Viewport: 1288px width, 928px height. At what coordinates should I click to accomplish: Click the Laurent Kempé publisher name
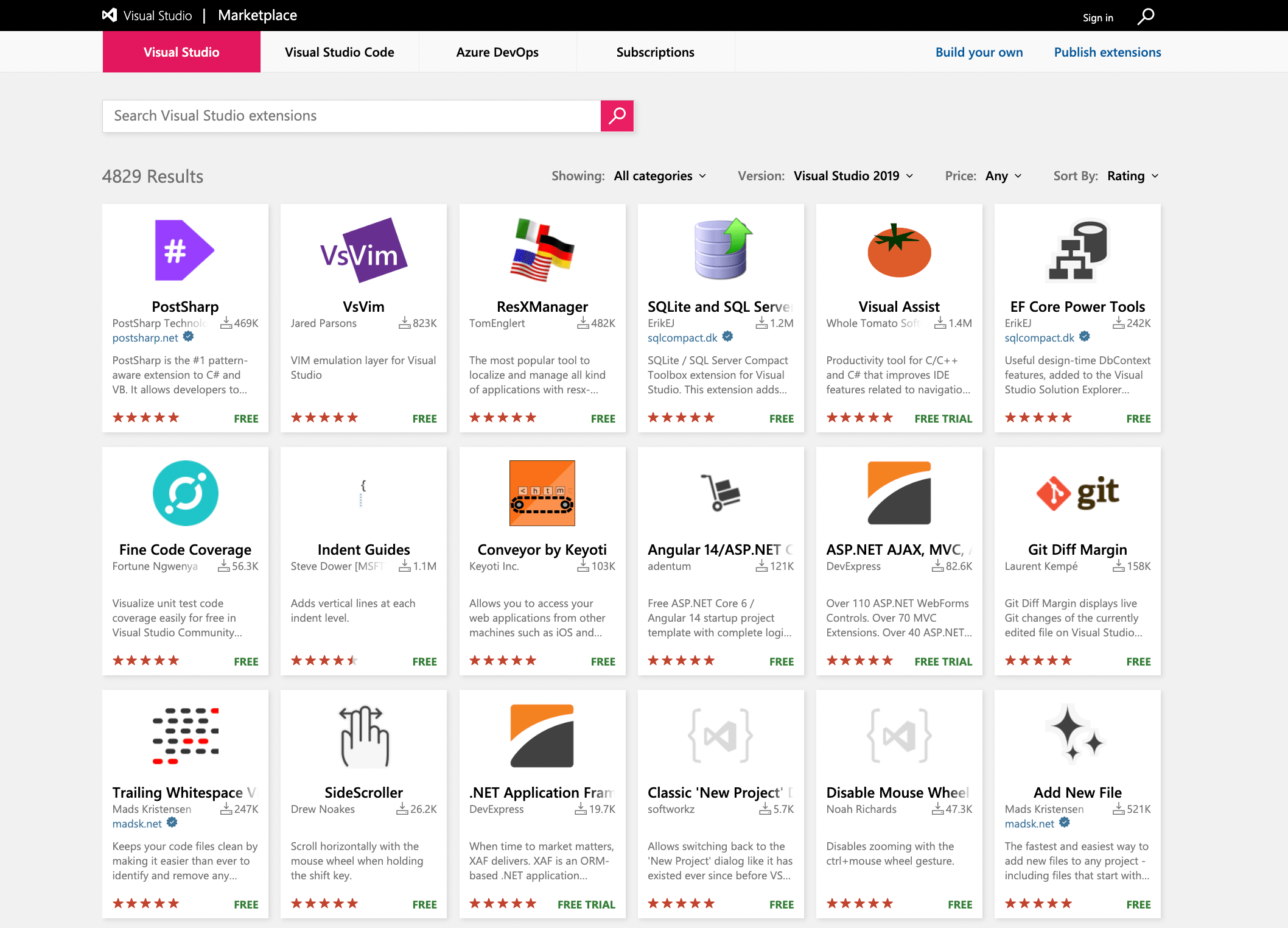coord(1041,566)
